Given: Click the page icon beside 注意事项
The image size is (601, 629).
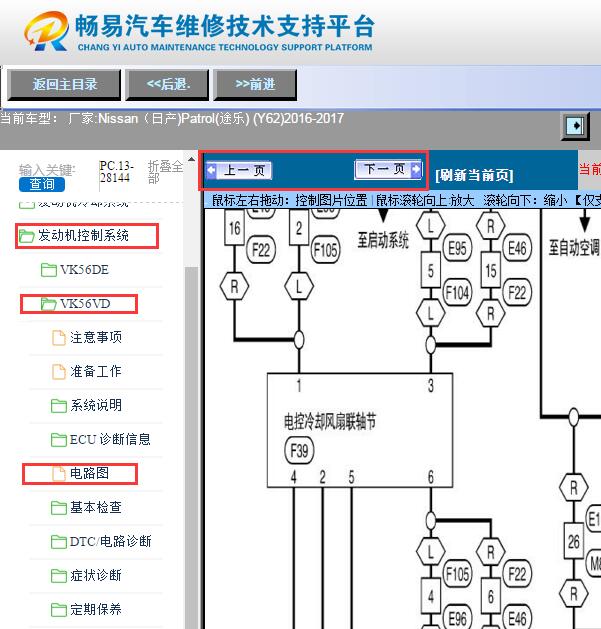Looking at the screenshot, I should pyautogui.click(x=59, y=338).
